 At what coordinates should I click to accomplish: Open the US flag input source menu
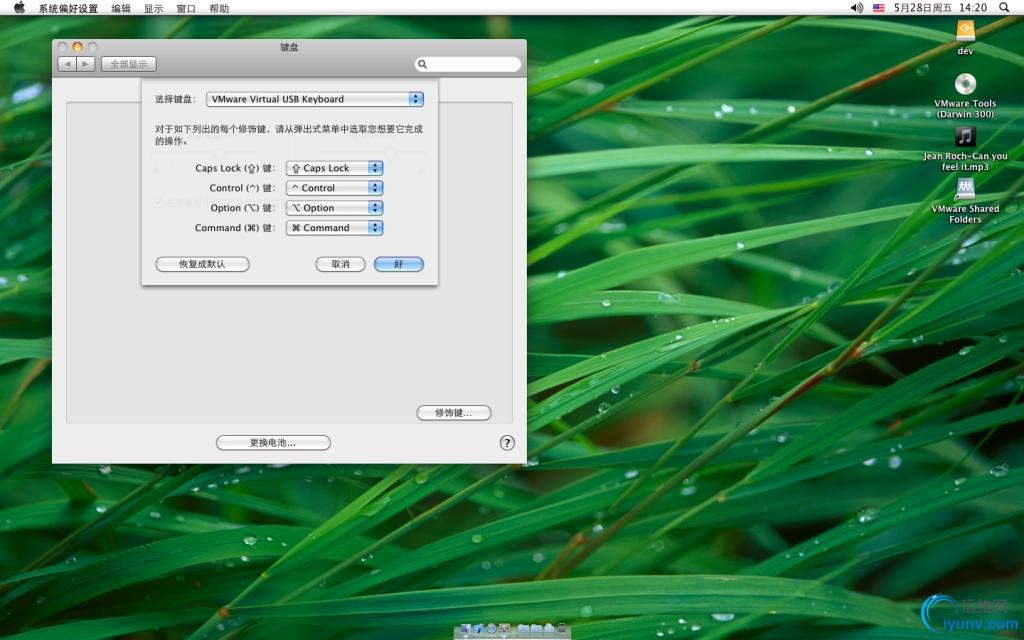879,8
